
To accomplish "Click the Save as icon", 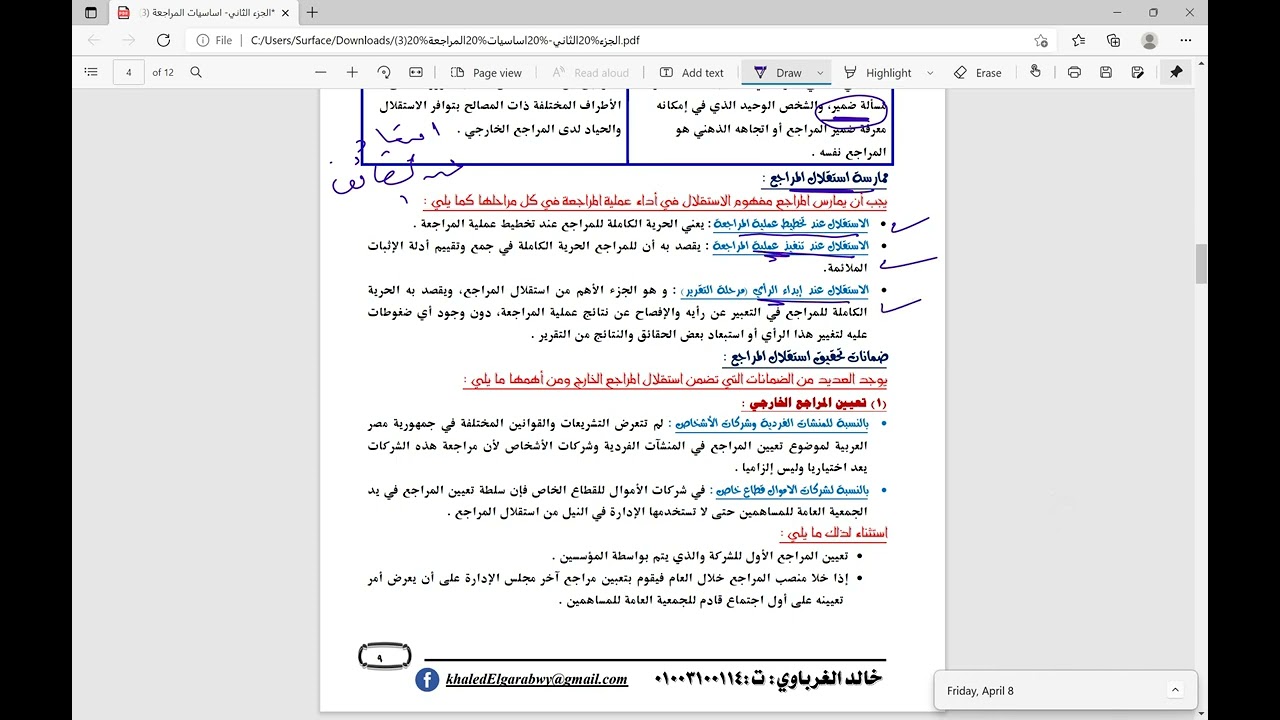I will (x=1138, y=72).
